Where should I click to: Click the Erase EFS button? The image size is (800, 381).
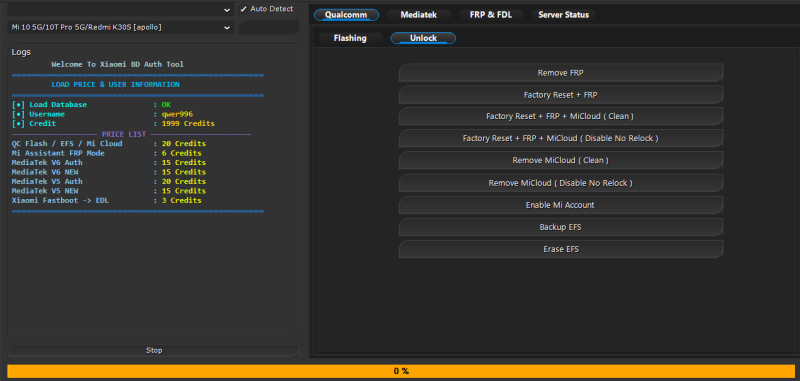coord(560,249)
